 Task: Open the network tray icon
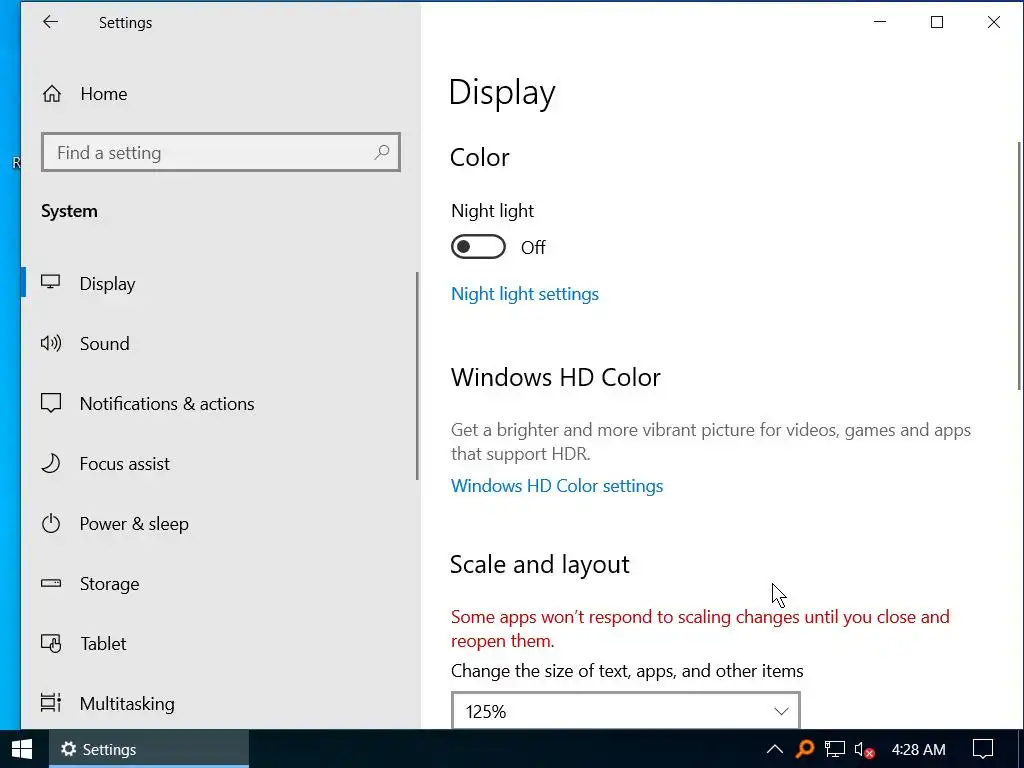(835, 749)
